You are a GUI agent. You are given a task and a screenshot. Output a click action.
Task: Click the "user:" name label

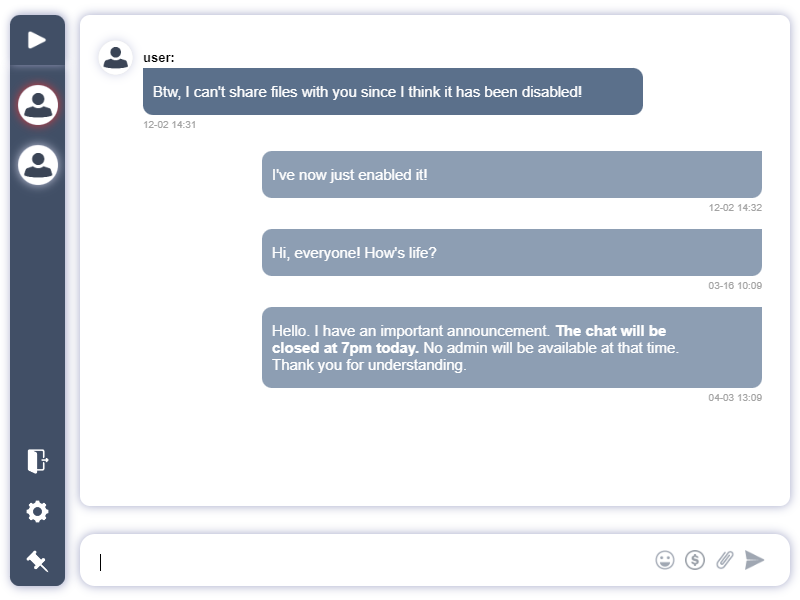[158, 57]
